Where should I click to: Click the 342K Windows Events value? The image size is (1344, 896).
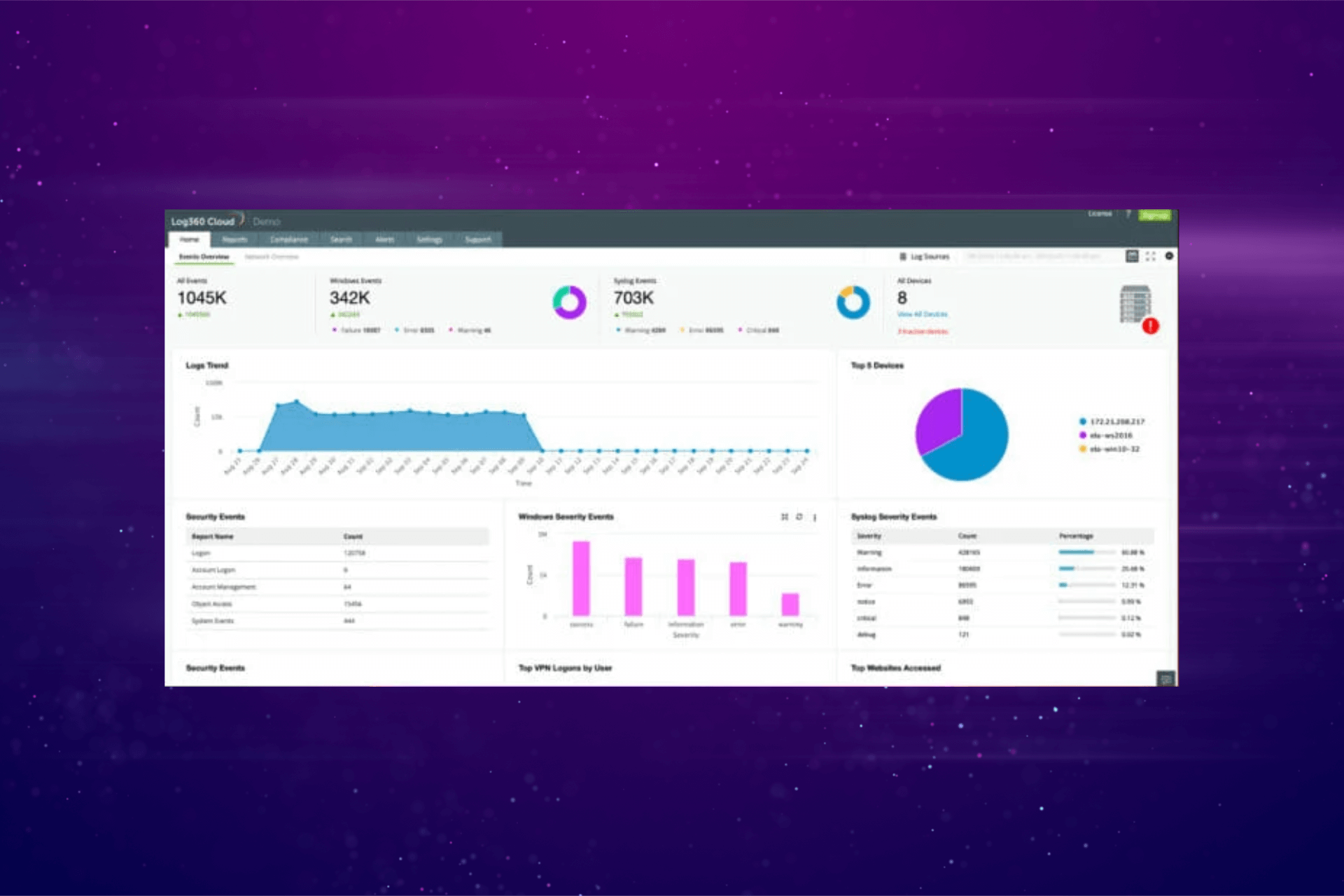(349, 298)
